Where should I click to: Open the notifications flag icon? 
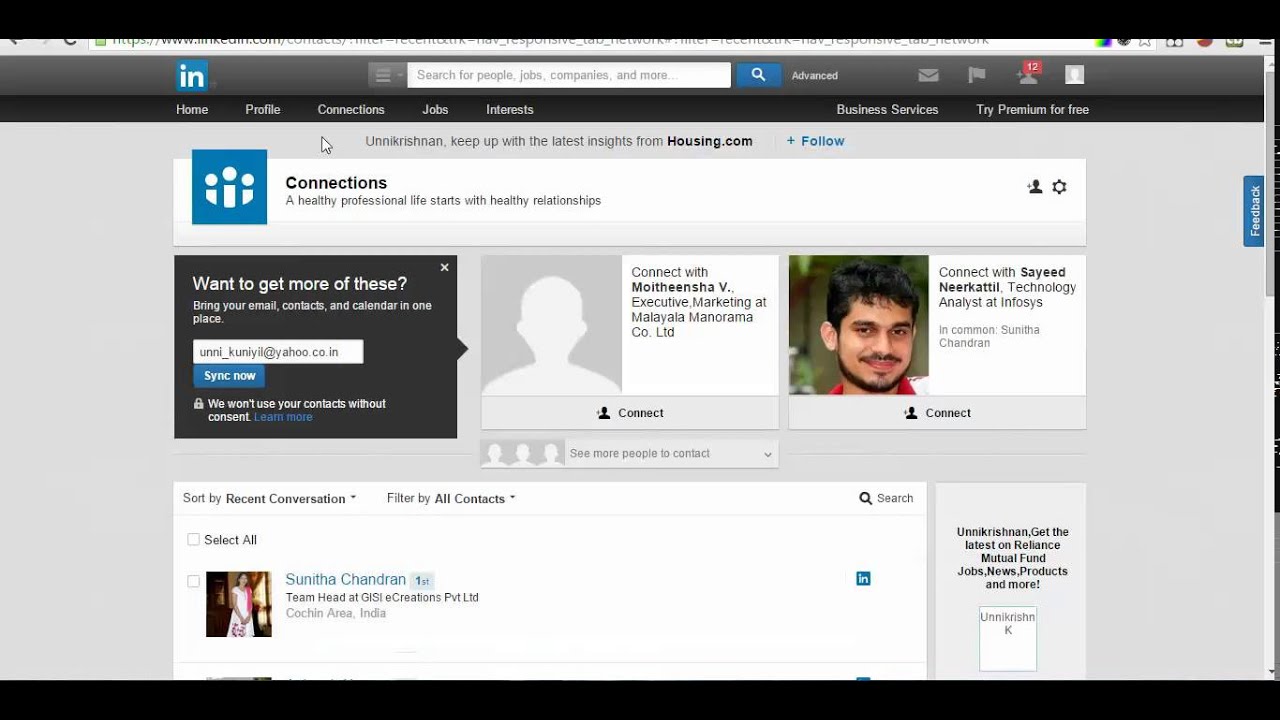977,75
